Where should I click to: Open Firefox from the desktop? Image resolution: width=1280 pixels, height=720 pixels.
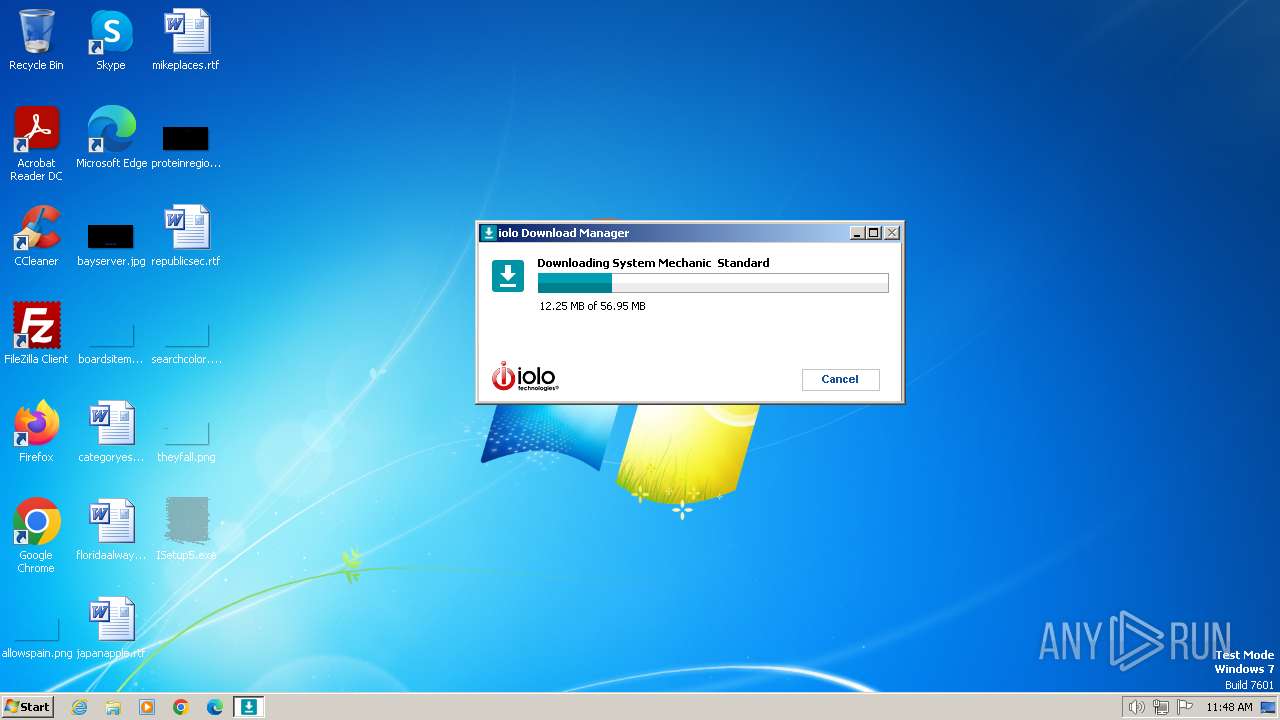[36, 431]
